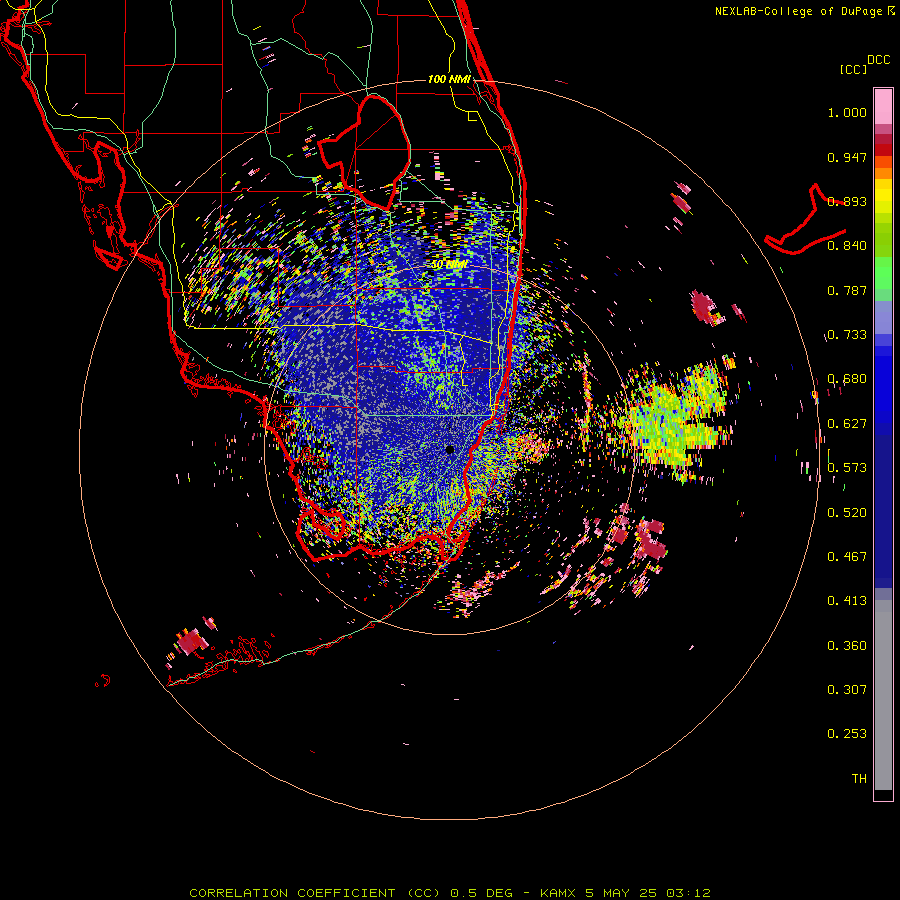Screen dimensions: 900x900
Task: Click the DCC product label above the color bar
Action: 879,60
